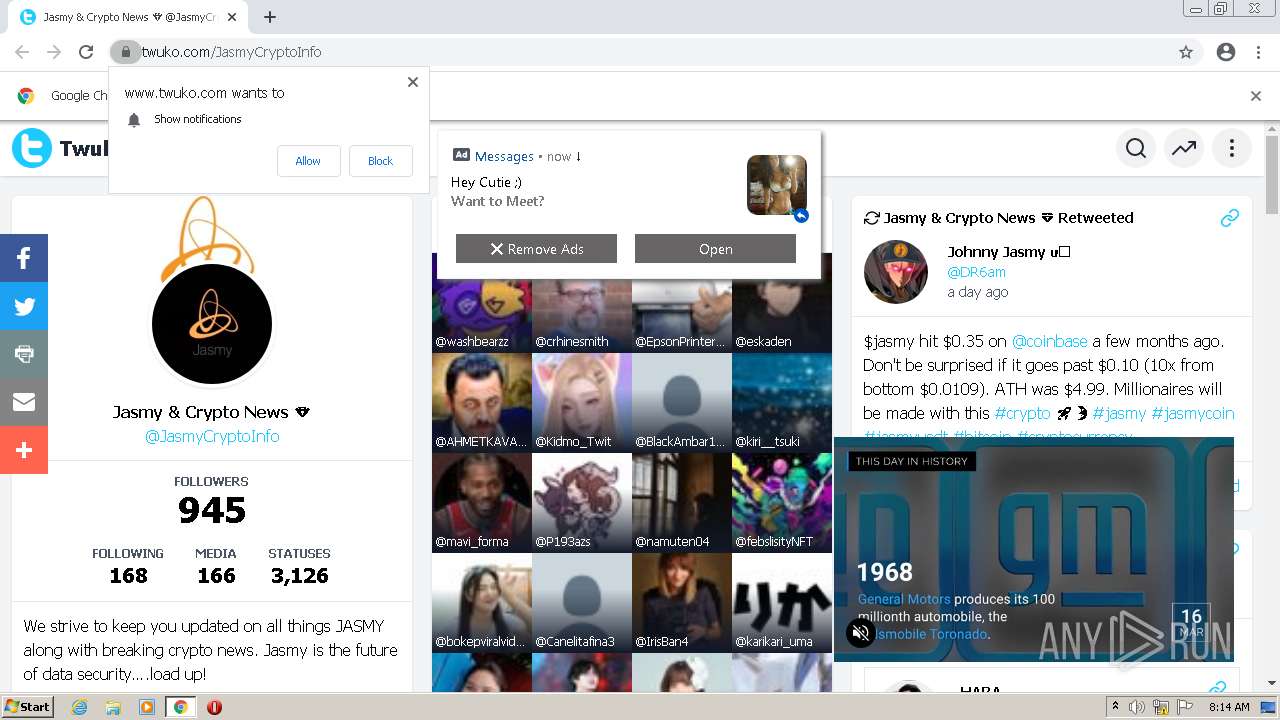Click the Twitter share icon
Image resolution: width=1280 pixels, height=720 pixels.
(x=24, y=306)
